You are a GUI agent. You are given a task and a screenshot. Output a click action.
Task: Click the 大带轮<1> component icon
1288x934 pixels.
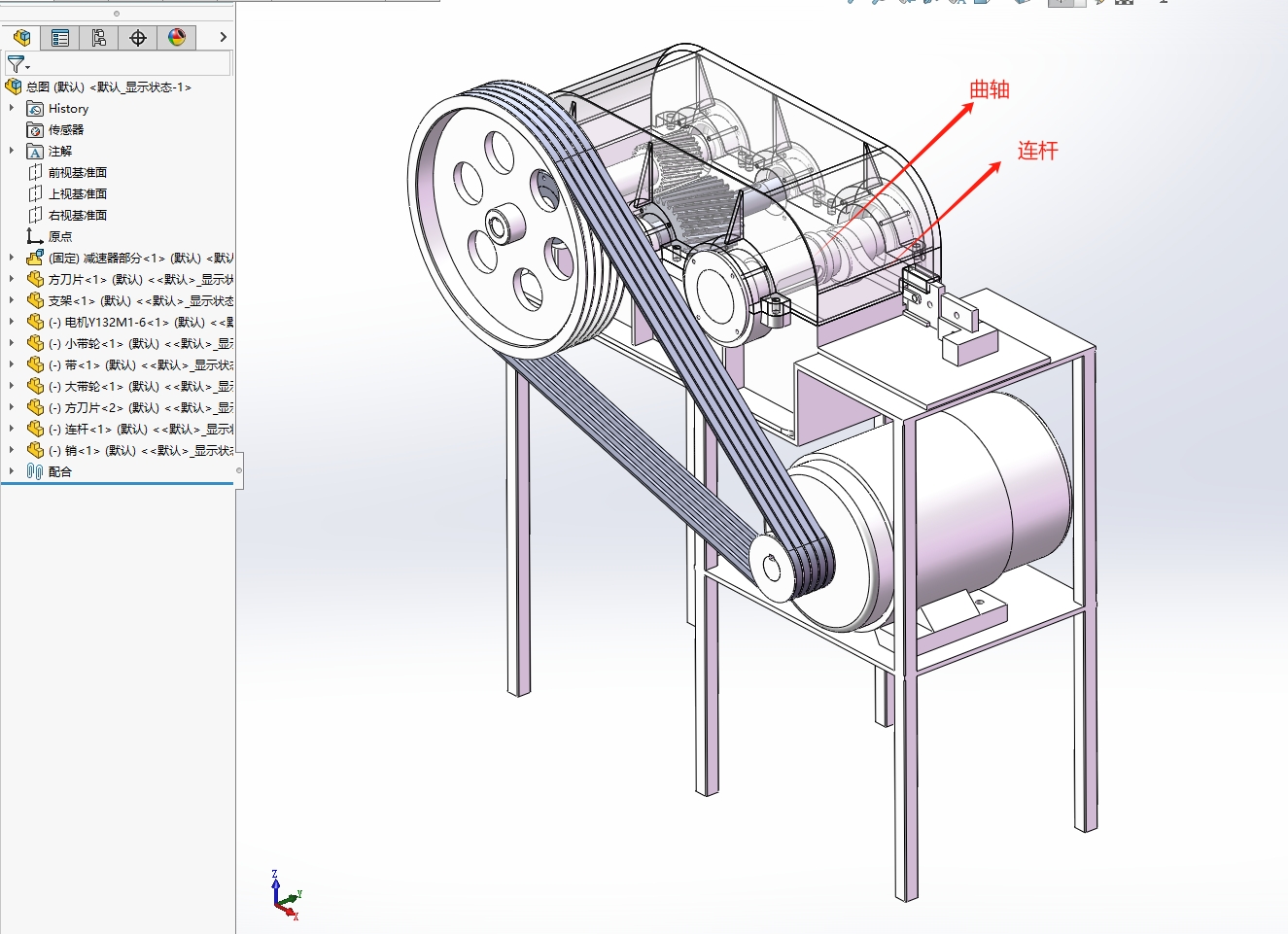click(35, 387)
